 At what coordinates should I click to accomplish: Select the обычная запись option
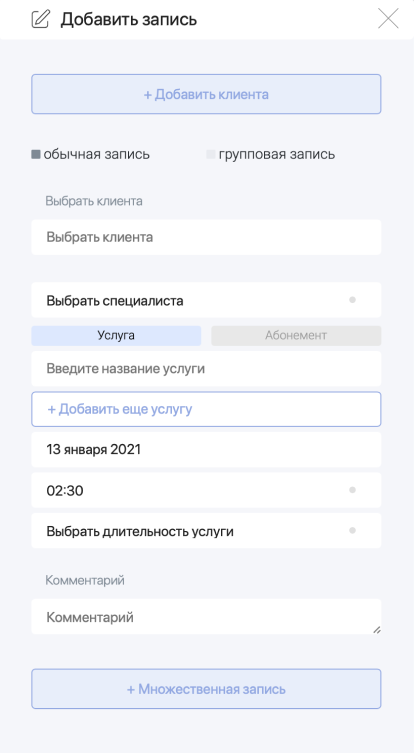click(x=36, y=155)
